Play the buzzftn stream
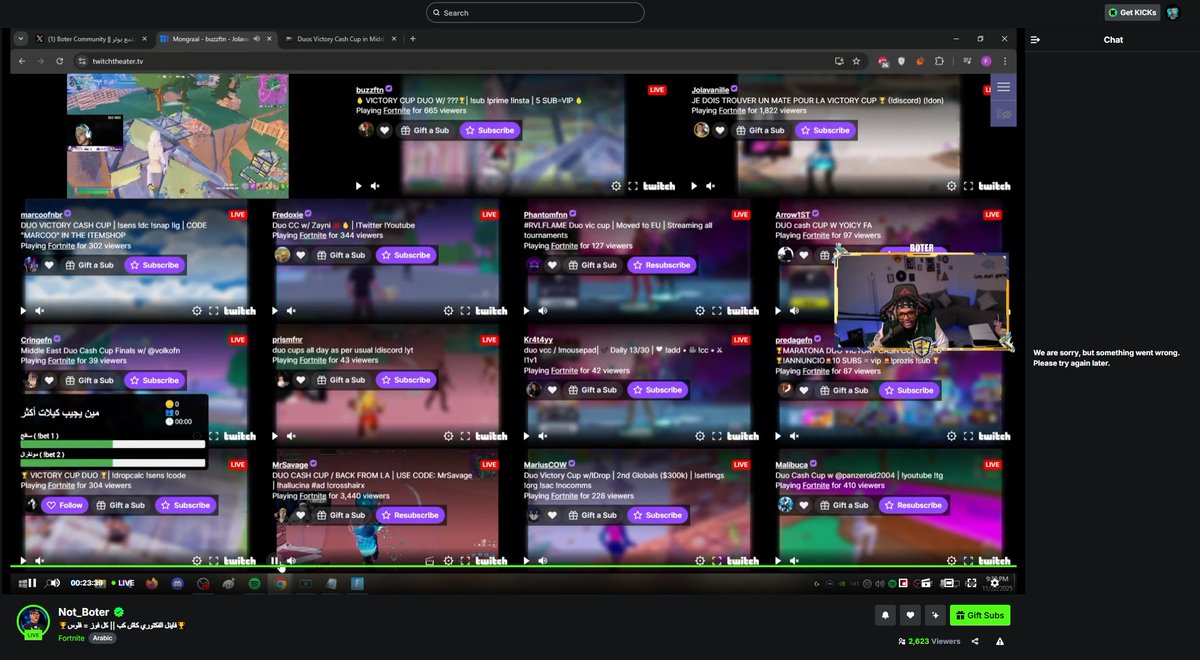Screen dimensions: 1200x660 (x=359, y=186)
